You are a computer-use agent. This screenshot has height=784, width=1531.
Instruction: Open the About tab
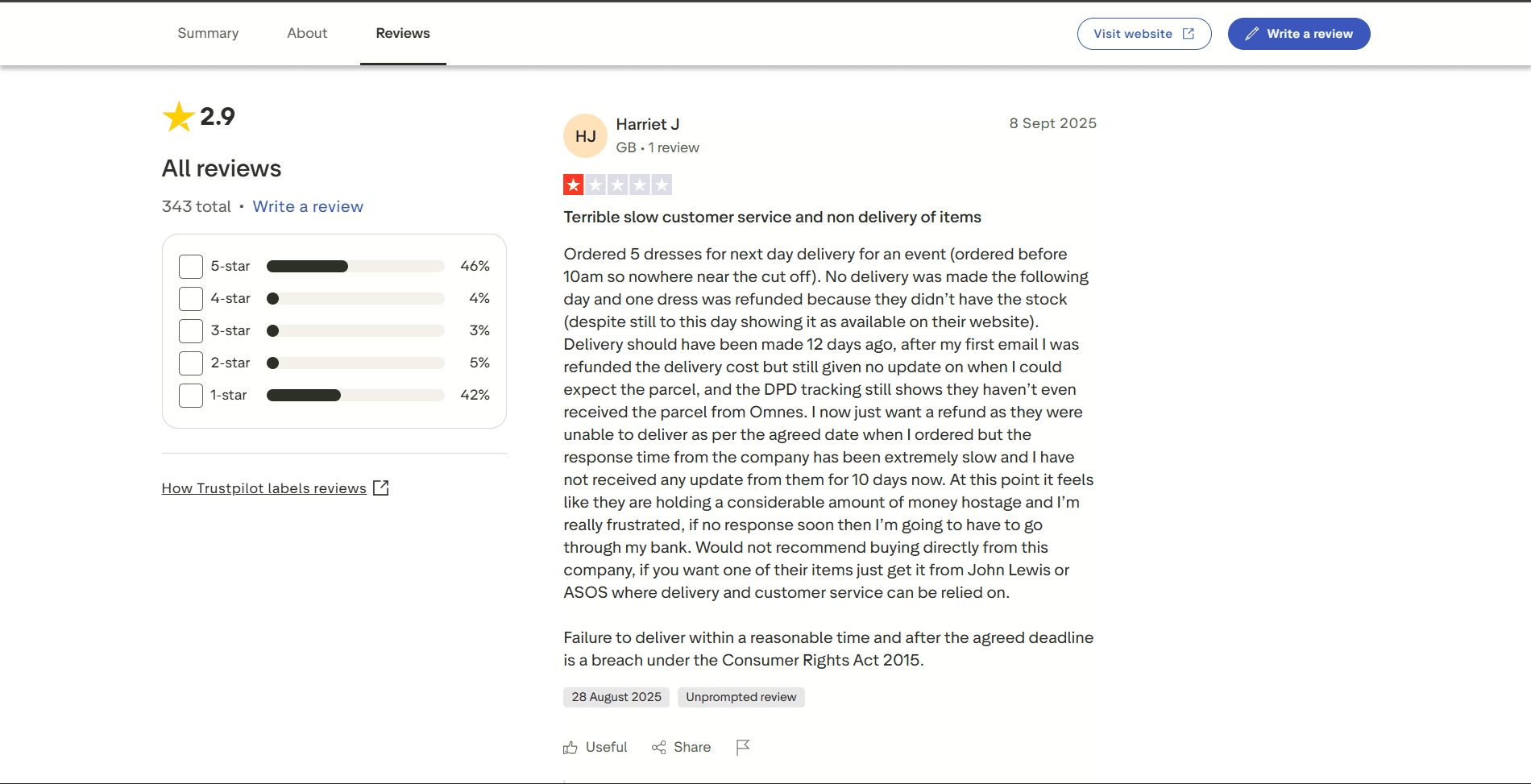306,33
